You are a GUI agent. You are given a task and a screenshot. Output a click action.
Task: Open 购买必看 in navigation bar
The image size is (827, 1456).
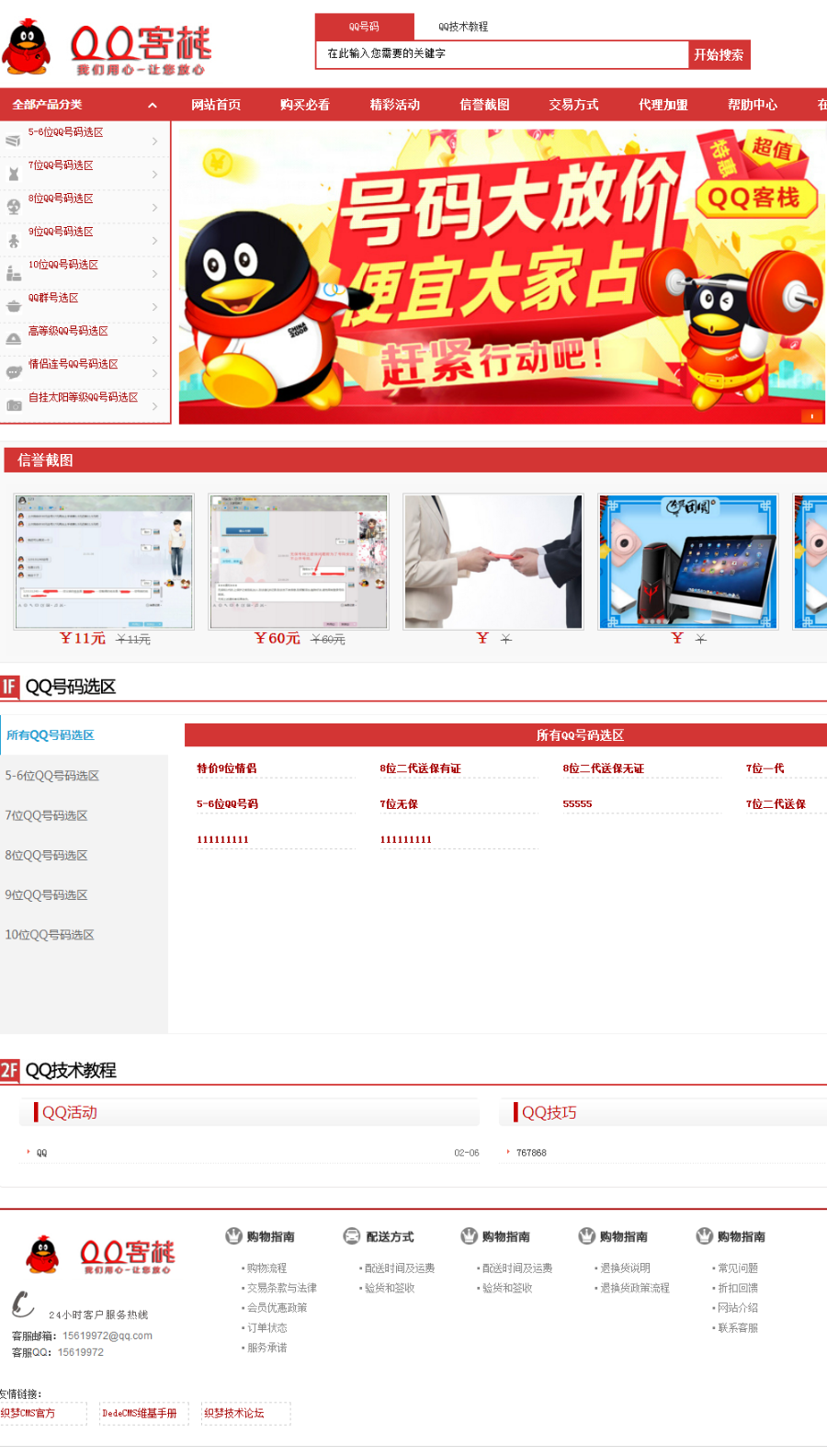(305, 105)
